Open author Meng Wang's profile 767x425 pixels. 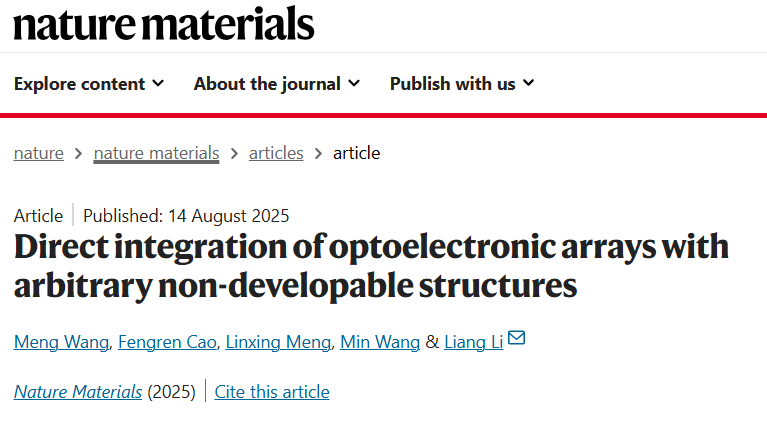click(61, 342)
